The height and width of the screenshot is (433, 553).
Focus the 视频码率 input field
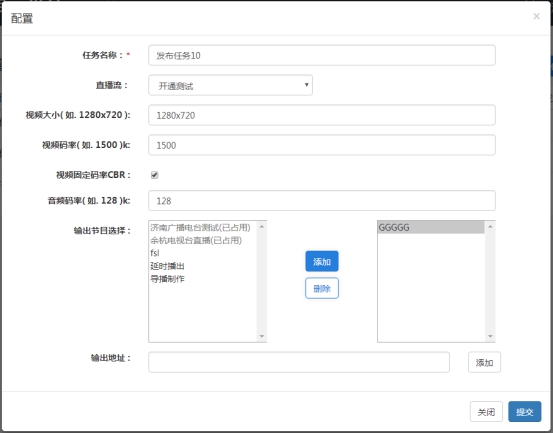coord(322,145)
